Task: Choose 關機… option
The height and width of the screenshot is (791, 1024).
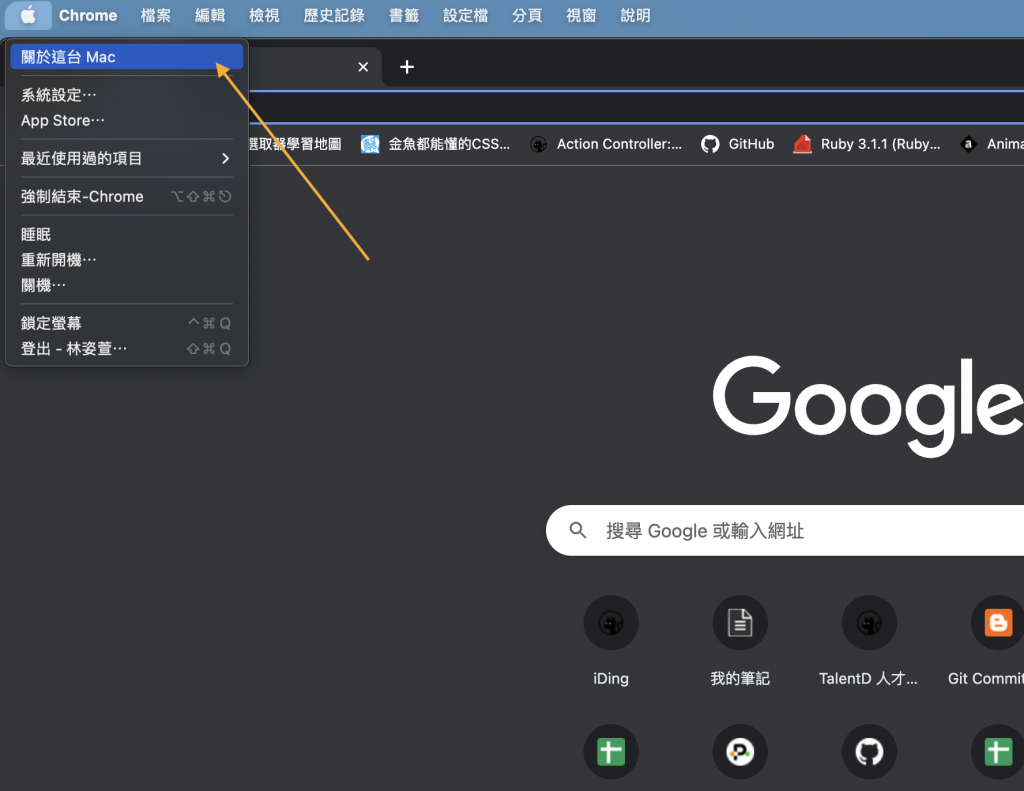Action: [x=127, y=285]
